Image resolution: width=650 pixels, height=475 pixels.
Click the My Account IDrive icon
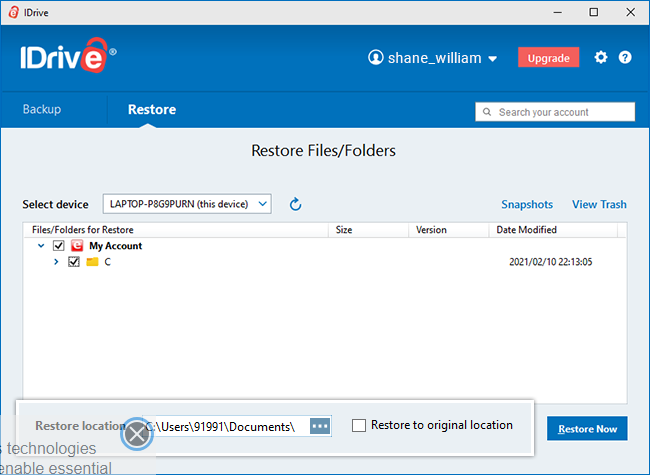click(77, 245)
